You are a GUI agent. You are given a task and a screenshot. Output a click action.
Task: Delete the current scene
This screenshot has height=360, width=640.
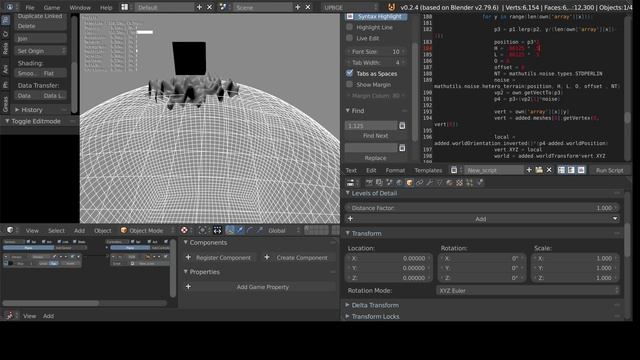point(308,7)
